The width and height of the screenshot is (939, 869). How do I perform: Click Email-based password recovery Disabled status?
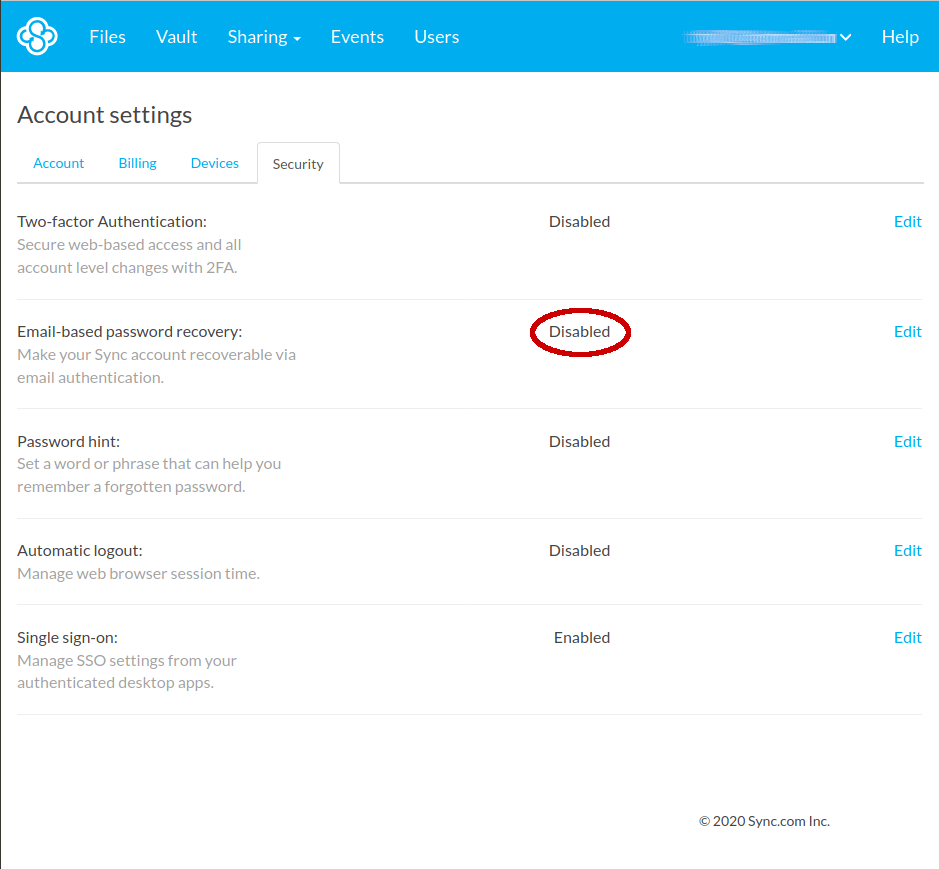tap(580, 332)
